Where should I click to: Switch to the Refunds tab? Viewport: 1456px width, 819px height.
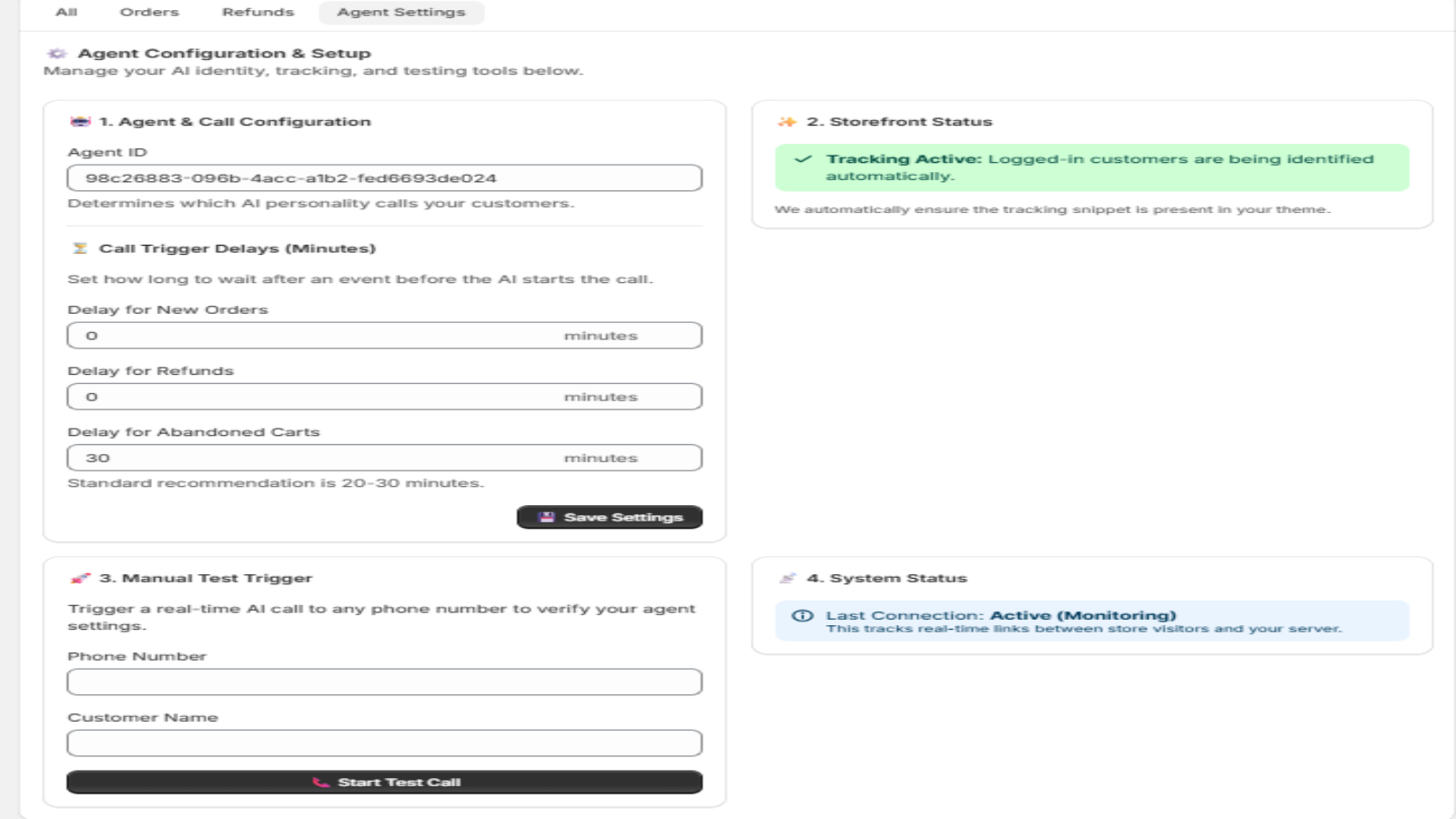point(258,12)
